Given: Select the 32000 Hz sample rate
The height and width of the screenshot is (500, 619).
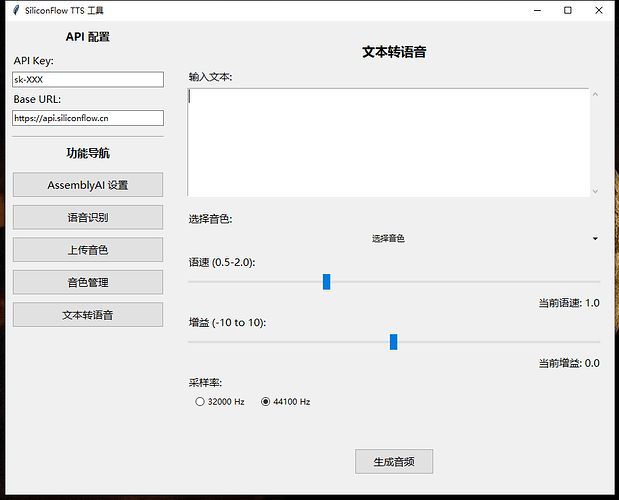Looking at the screenshot, I should [220, 402].
